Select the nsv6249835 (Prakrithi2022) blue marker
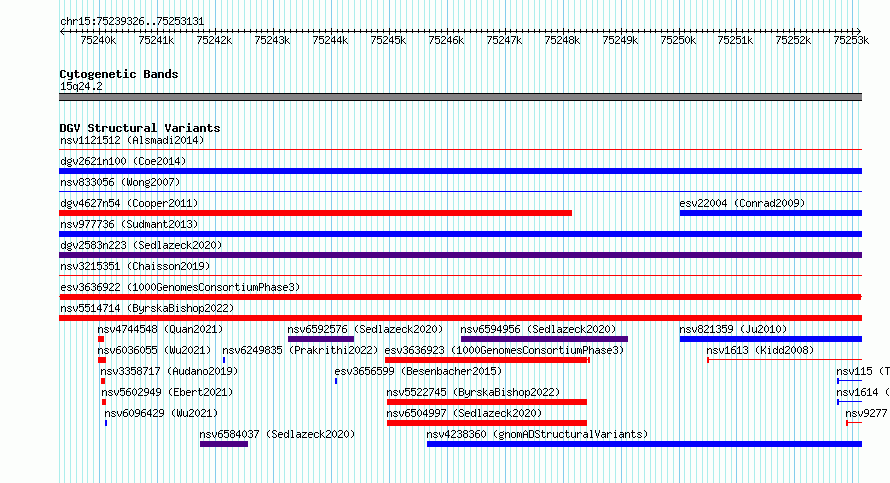This screenshot has height=483, width=890. point(224,360)
